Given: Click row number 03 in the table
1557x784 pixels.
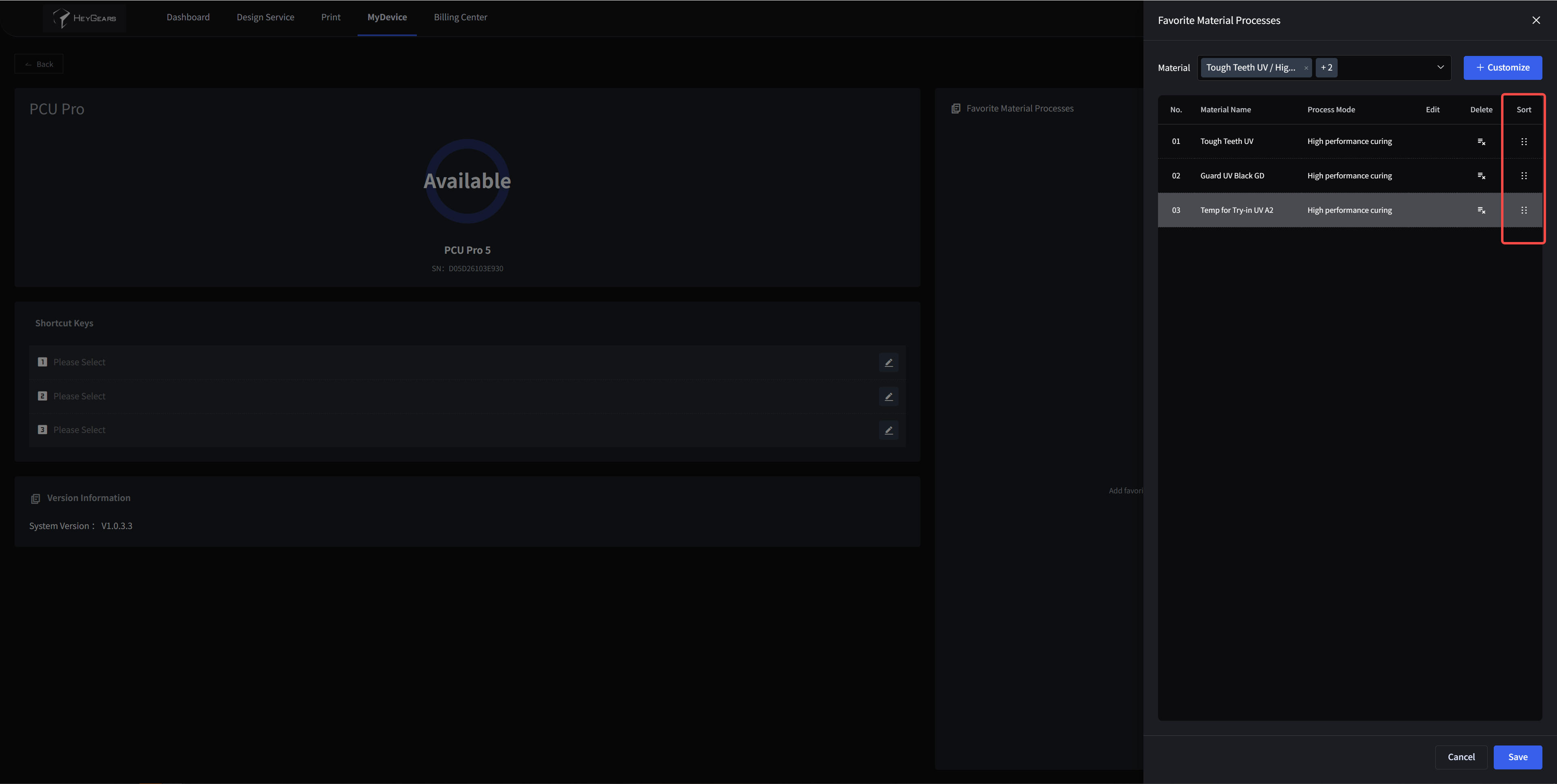Looking at the screenshot, I should coord(1175,210).
